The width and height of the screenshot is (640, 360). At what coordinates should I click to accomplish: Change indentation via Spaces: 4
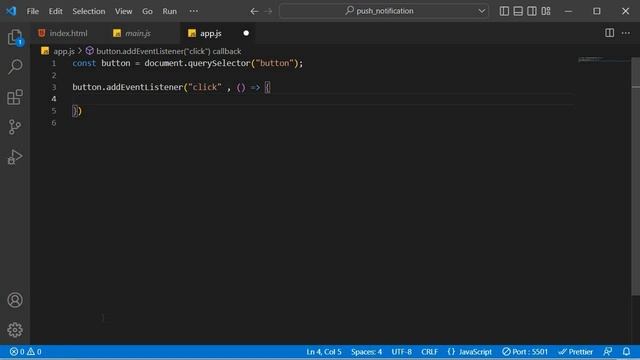click(x=367, y=351)
